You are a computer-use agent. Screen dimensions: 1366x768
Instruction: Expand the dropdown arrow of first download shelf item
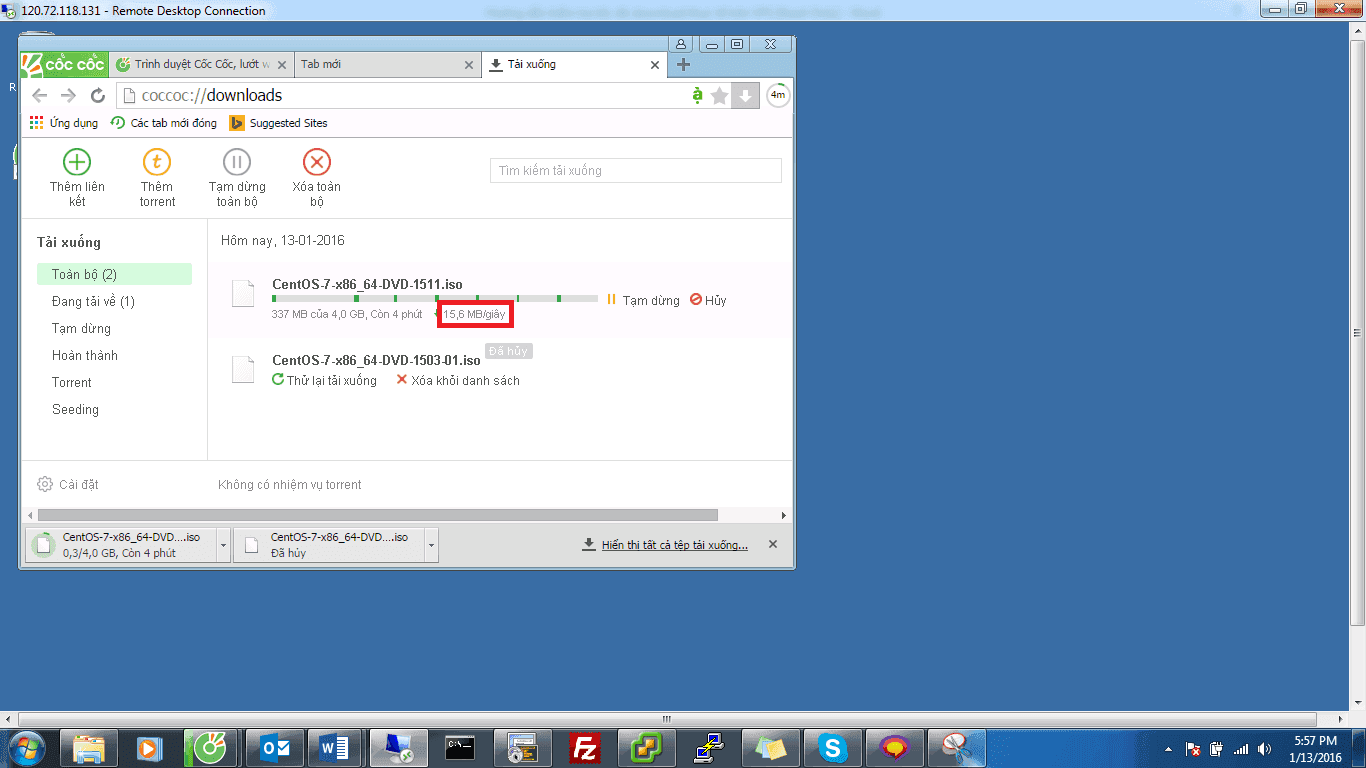point(223,545)
